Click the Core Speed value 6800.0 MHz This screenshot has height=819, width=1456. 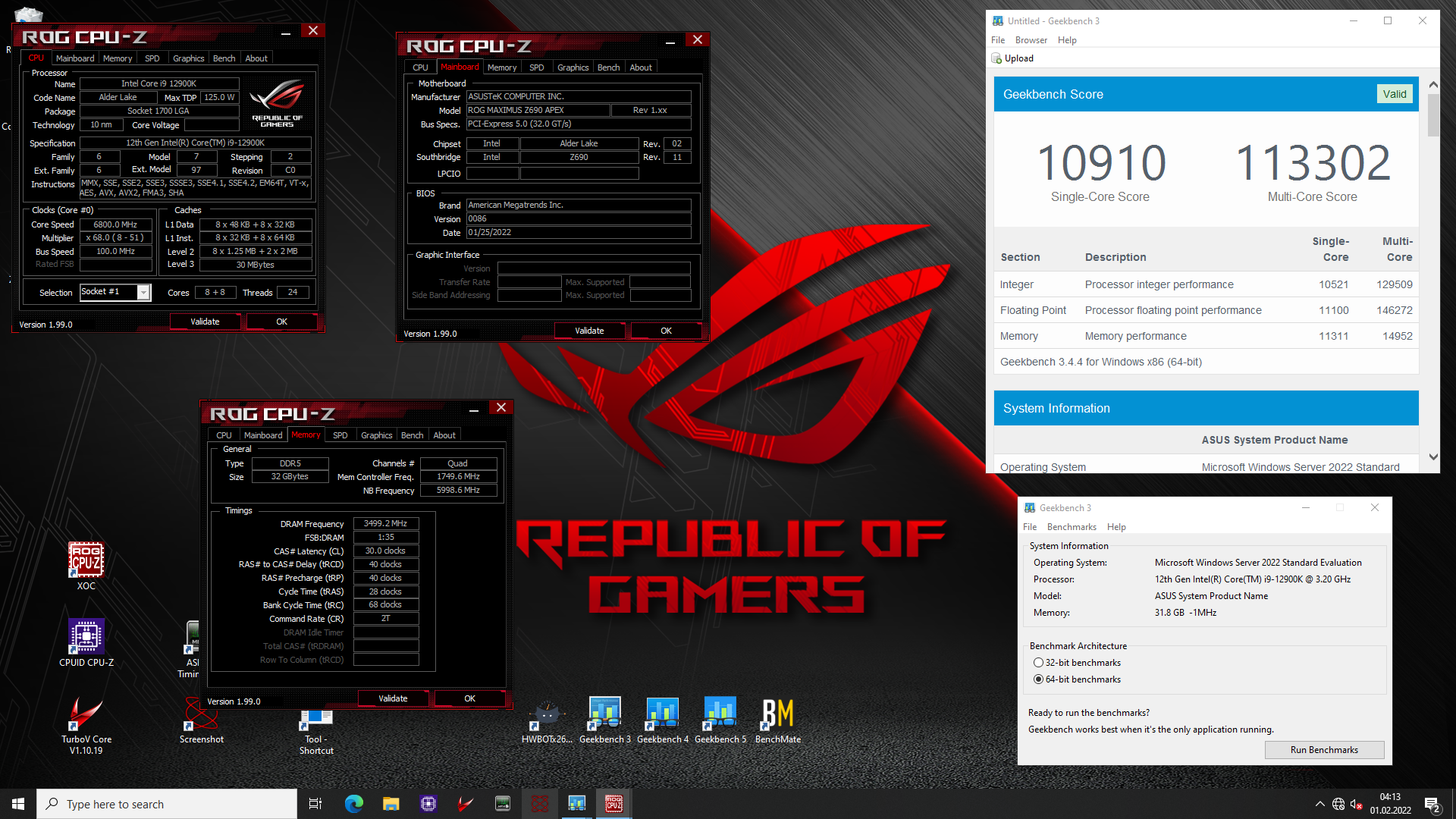(x=115, y=224)
